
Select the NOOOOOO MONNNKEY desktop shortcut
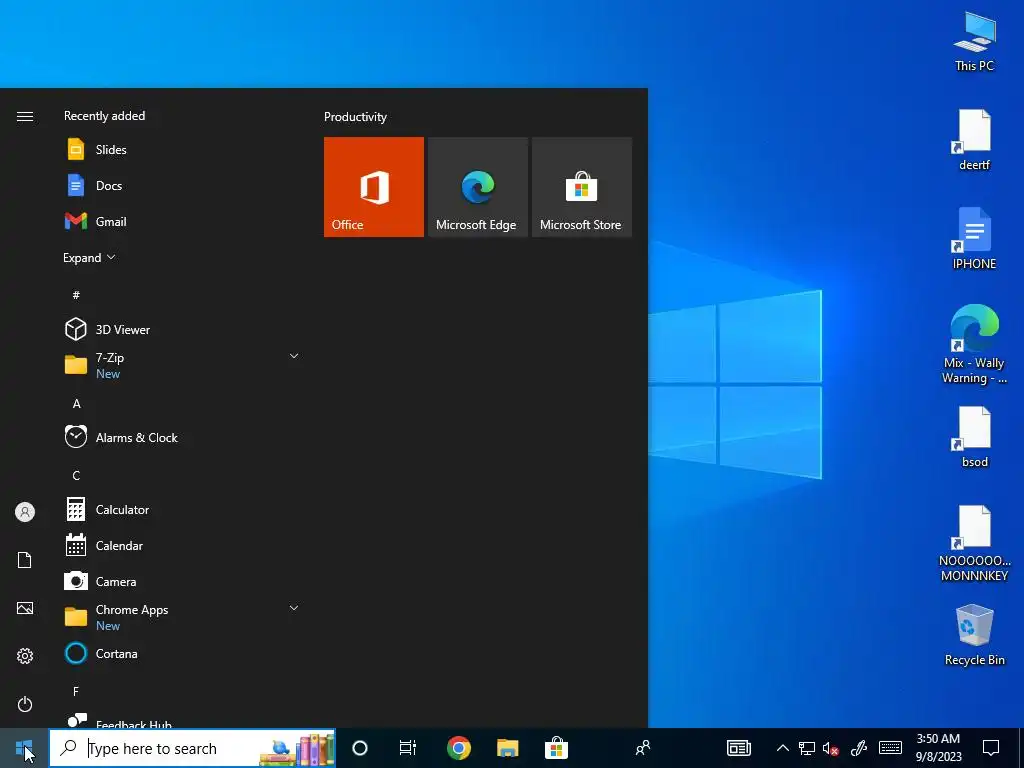coord(974,543)
